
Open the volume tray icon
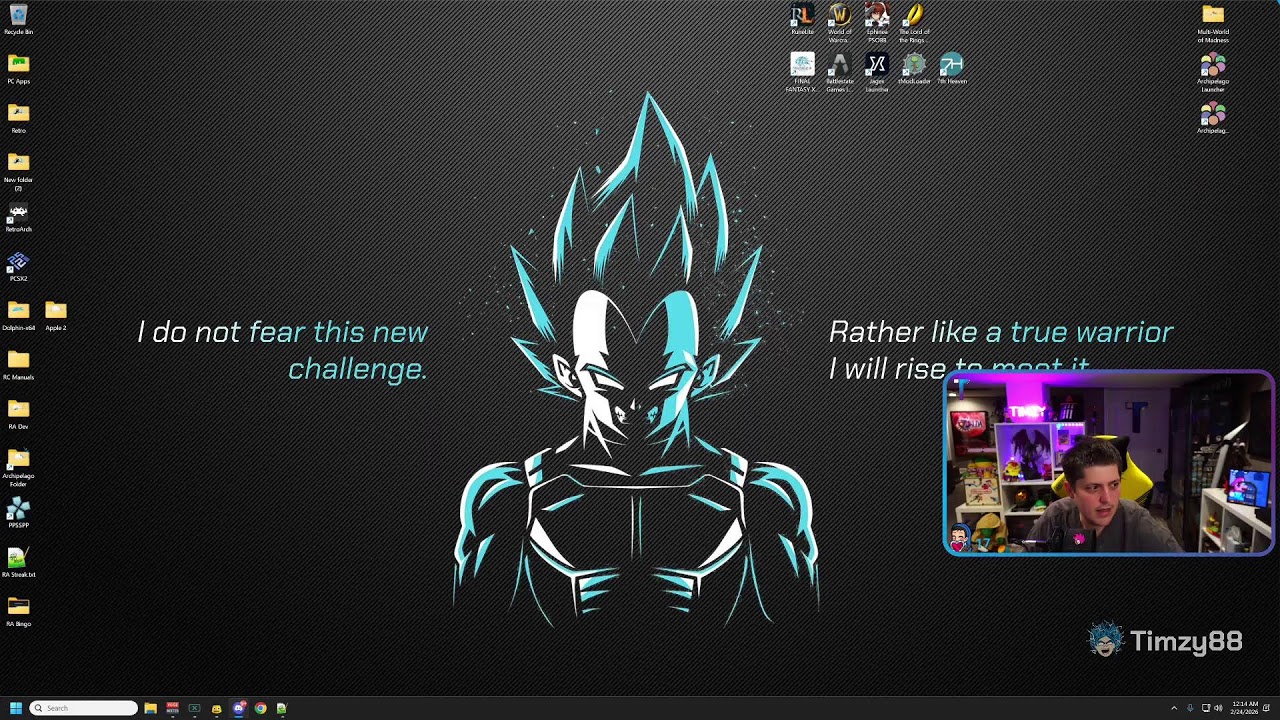1218,708
